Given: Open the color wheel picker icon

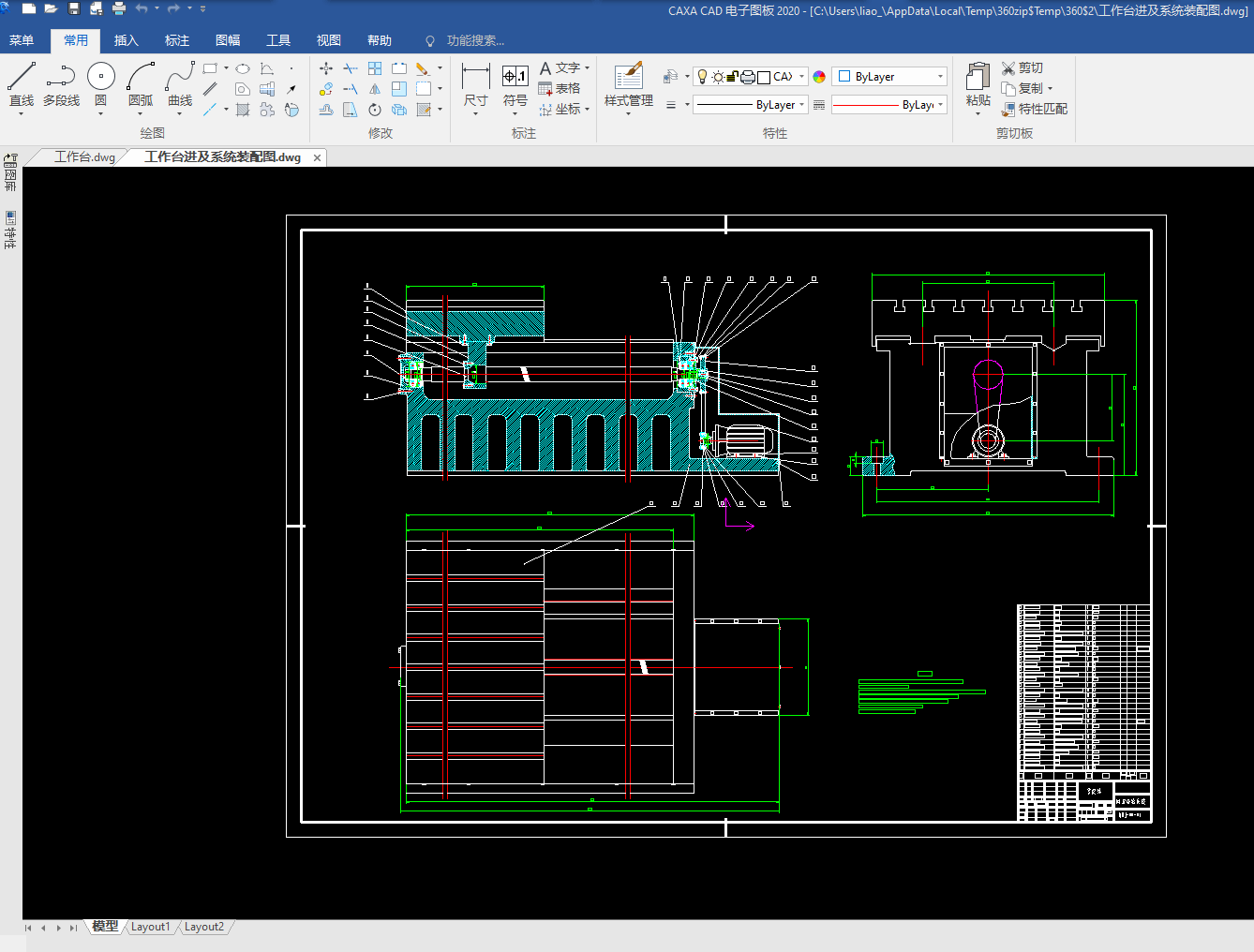Looking at the screenshot, I should 819,77.
